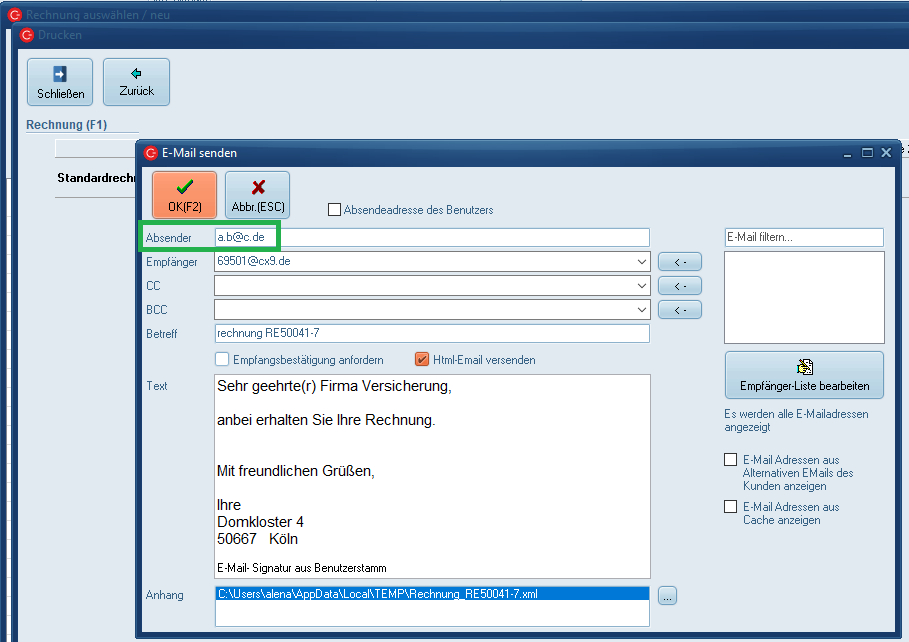The image size is (909, 642).
Task: Browse for attachment with the ellipsis button
Action: tap(667, 596)
